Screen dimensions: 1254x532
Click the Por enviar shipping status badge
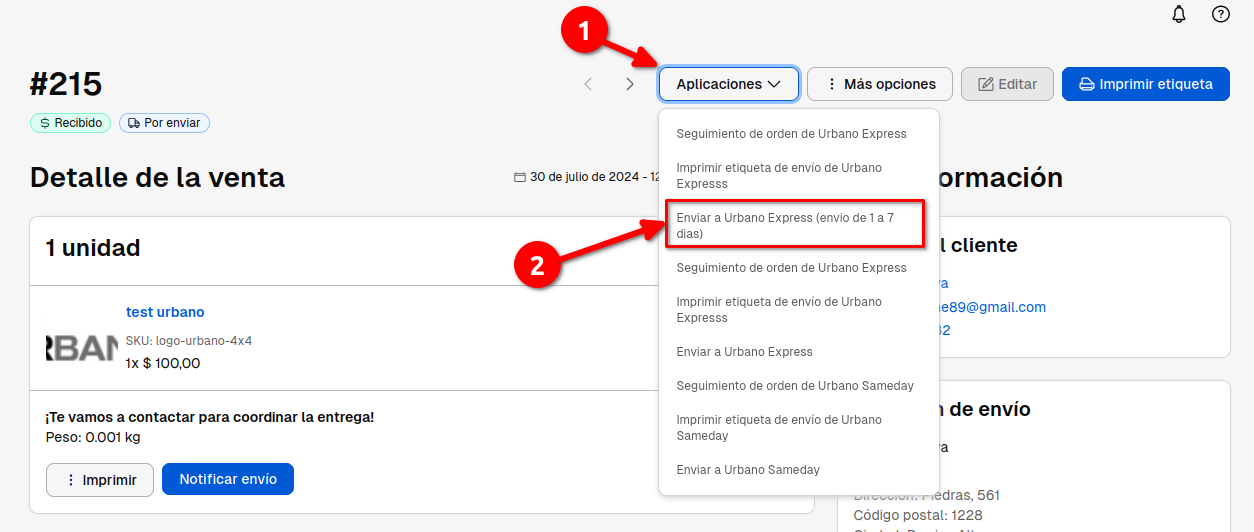(x=164, y=123)
